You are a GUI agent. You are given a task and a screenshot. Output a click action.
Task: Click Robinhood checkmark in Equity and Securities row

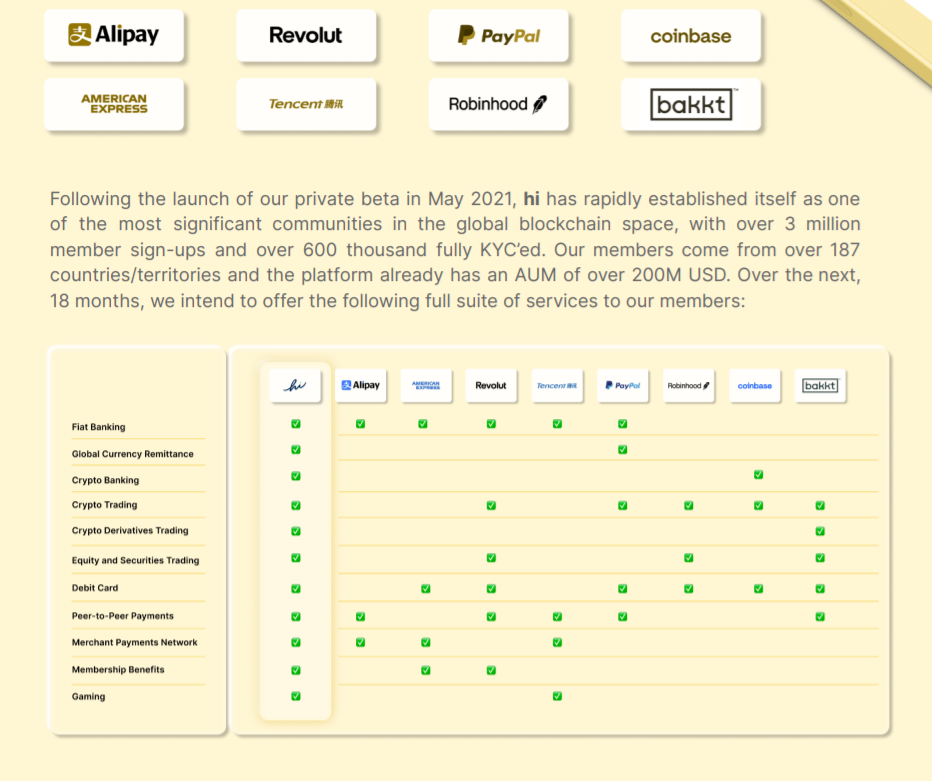click(688, 558)
